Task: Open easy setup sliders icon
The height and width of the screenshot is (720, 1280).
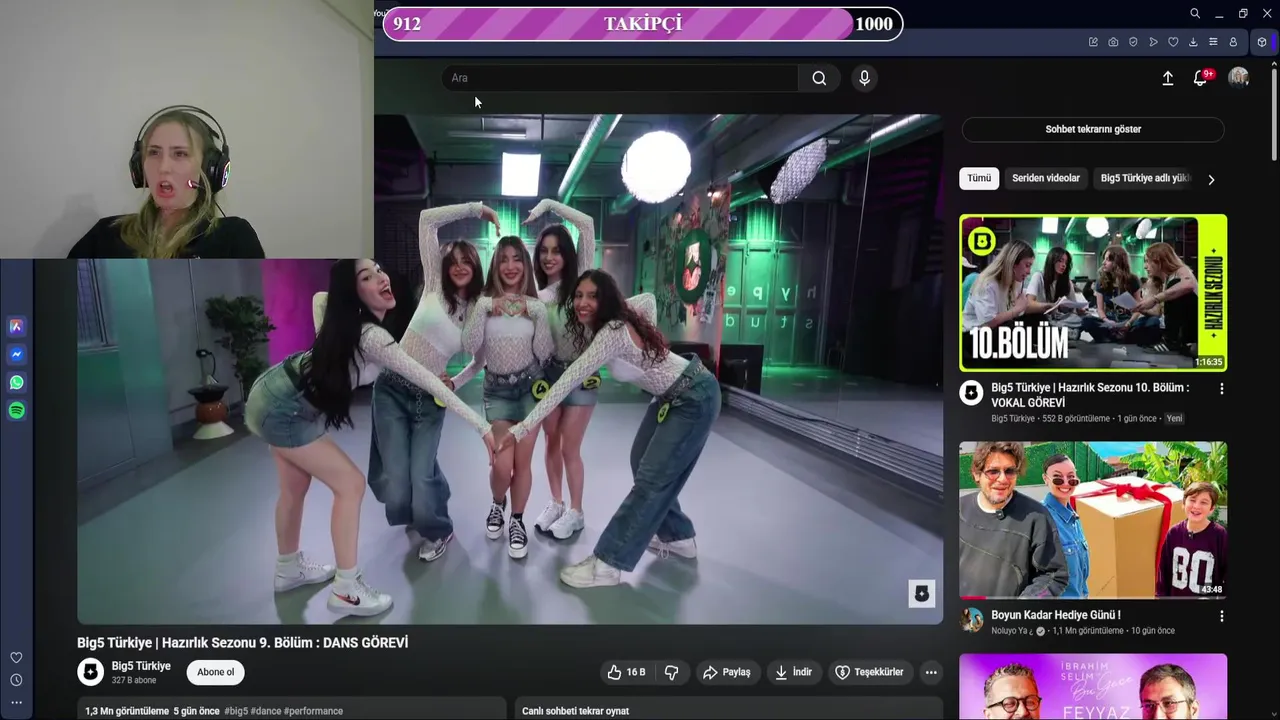Action: click(x=1213, y=42)
